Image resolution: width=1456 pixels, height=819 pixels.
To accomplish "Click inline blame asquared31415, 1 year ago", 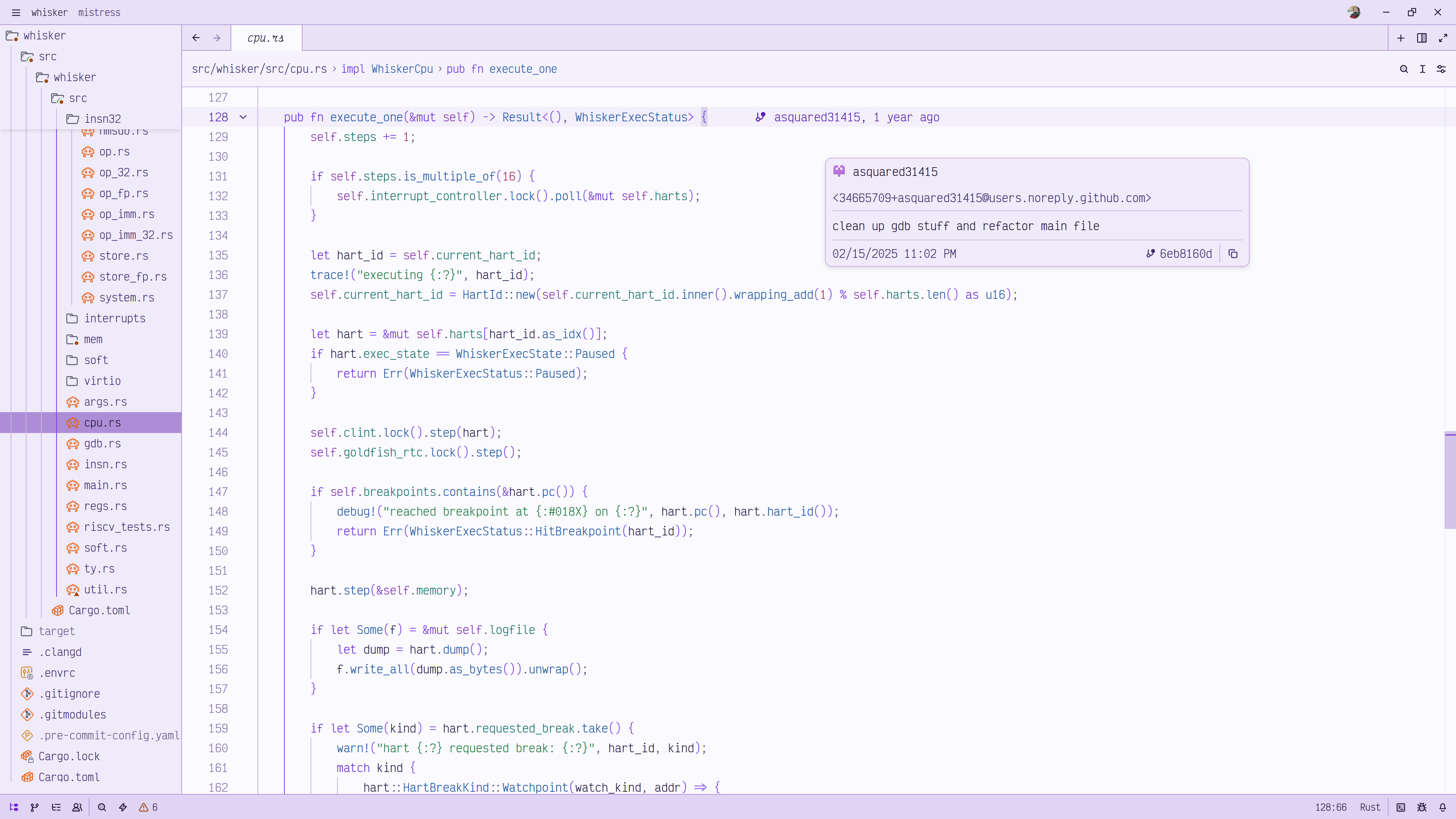I will [848, 117].
